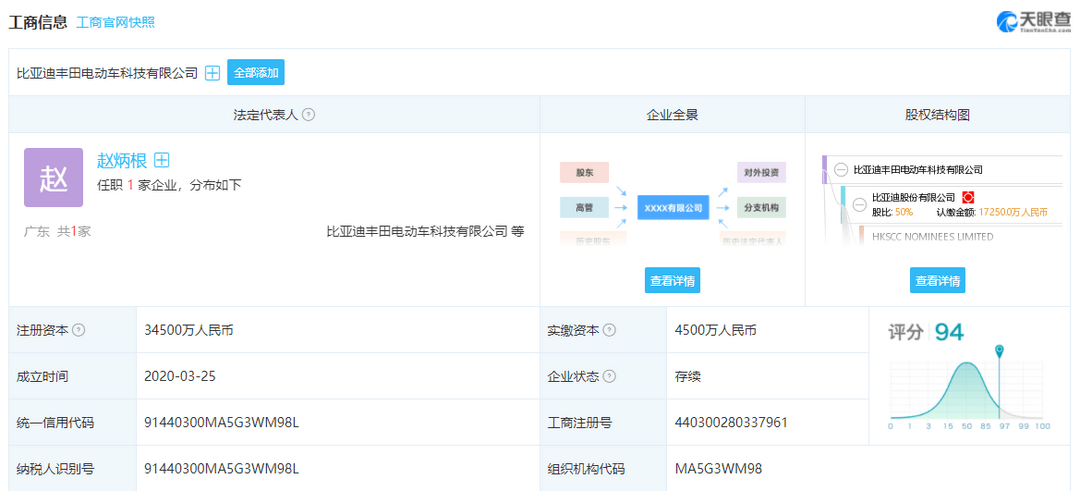1080x491 pixels.
Task: Click the xxxx有限公司 center box
Action: click(673, 207)
